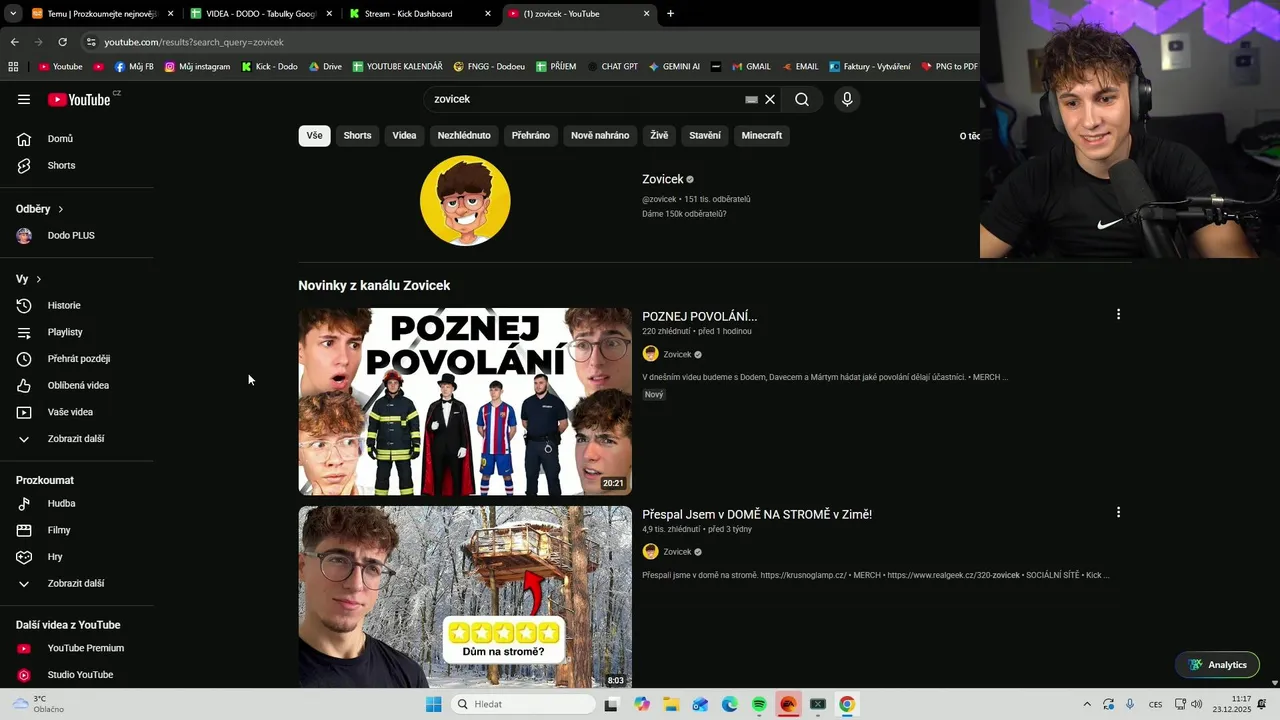This screenshot has height=720, width=1280.
Task: Clear the search query with X
Action: point(770,99)
